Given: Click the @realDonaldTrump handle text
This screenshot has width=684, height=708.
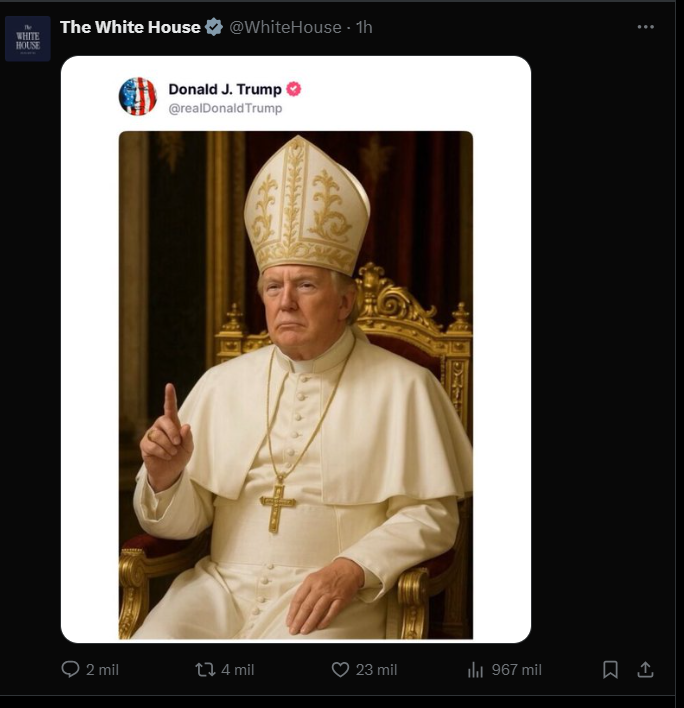Looking at the screenshot, I should [225, 108].
